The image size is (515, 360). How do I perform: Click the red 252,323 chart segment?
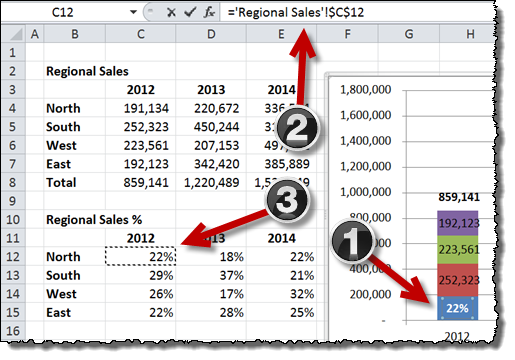pos(458,280)
